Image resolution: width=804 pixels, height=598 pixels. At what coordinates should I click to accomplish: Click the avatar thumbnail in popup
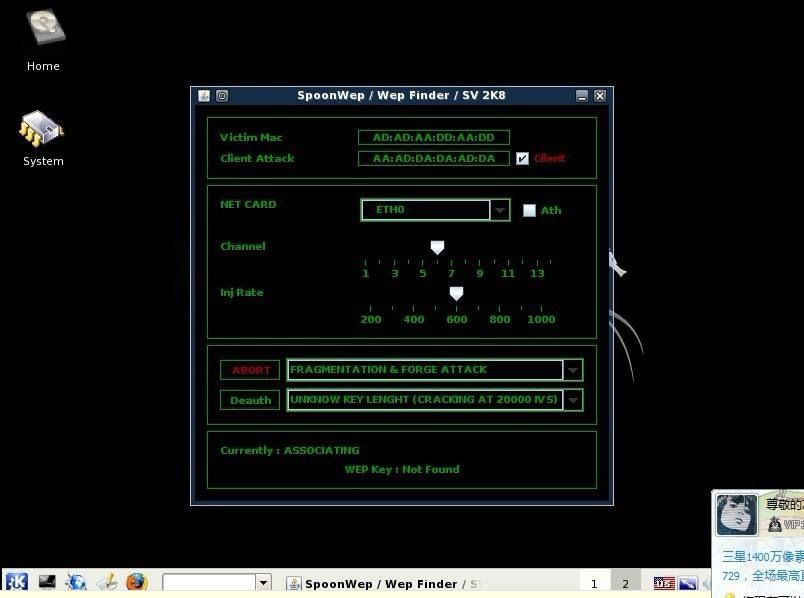tap(736, 514)
